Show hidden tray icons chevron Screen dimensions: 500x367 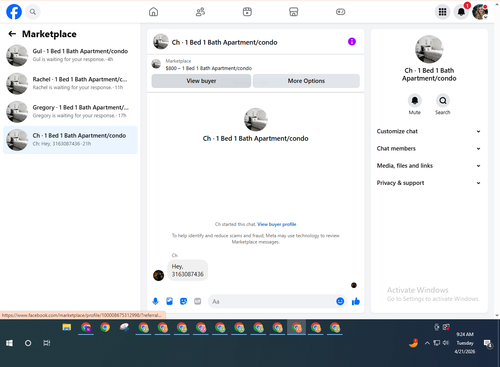click(x=427, y=343)
